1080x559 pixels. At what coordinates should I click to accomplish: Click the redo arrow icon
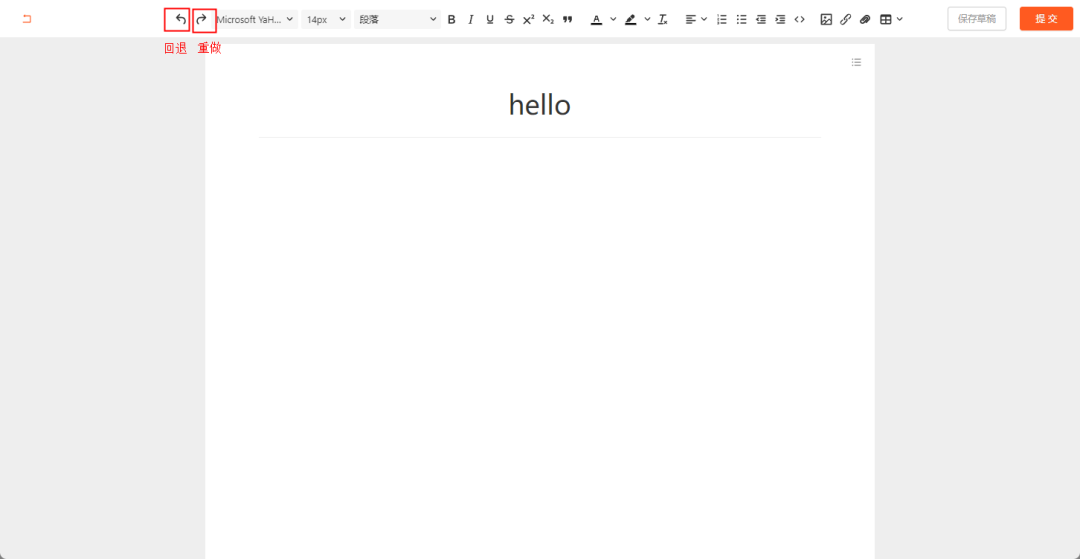click(x=202, y=19)
